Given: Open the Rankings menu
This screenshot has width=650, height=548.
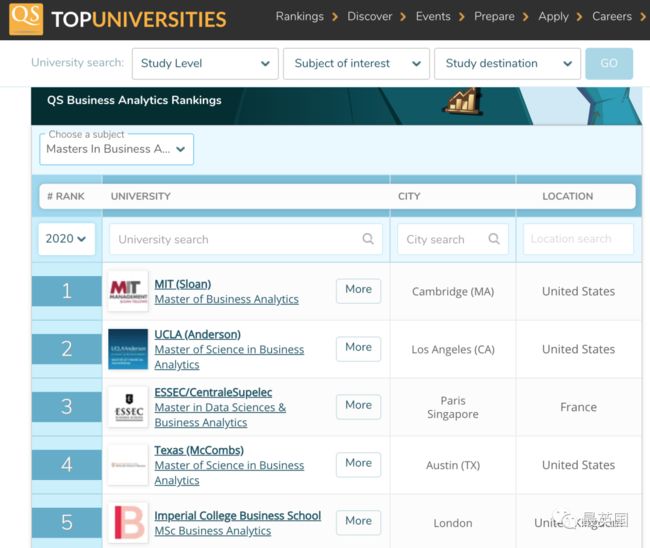Looking at the screenshot, I should [x=300, y=17].
